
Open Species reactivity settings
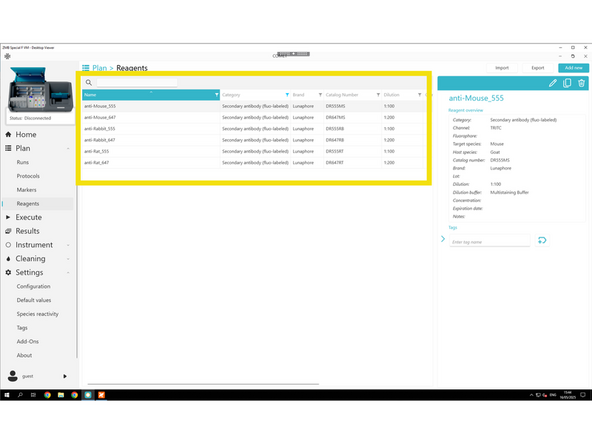(37, 314)
